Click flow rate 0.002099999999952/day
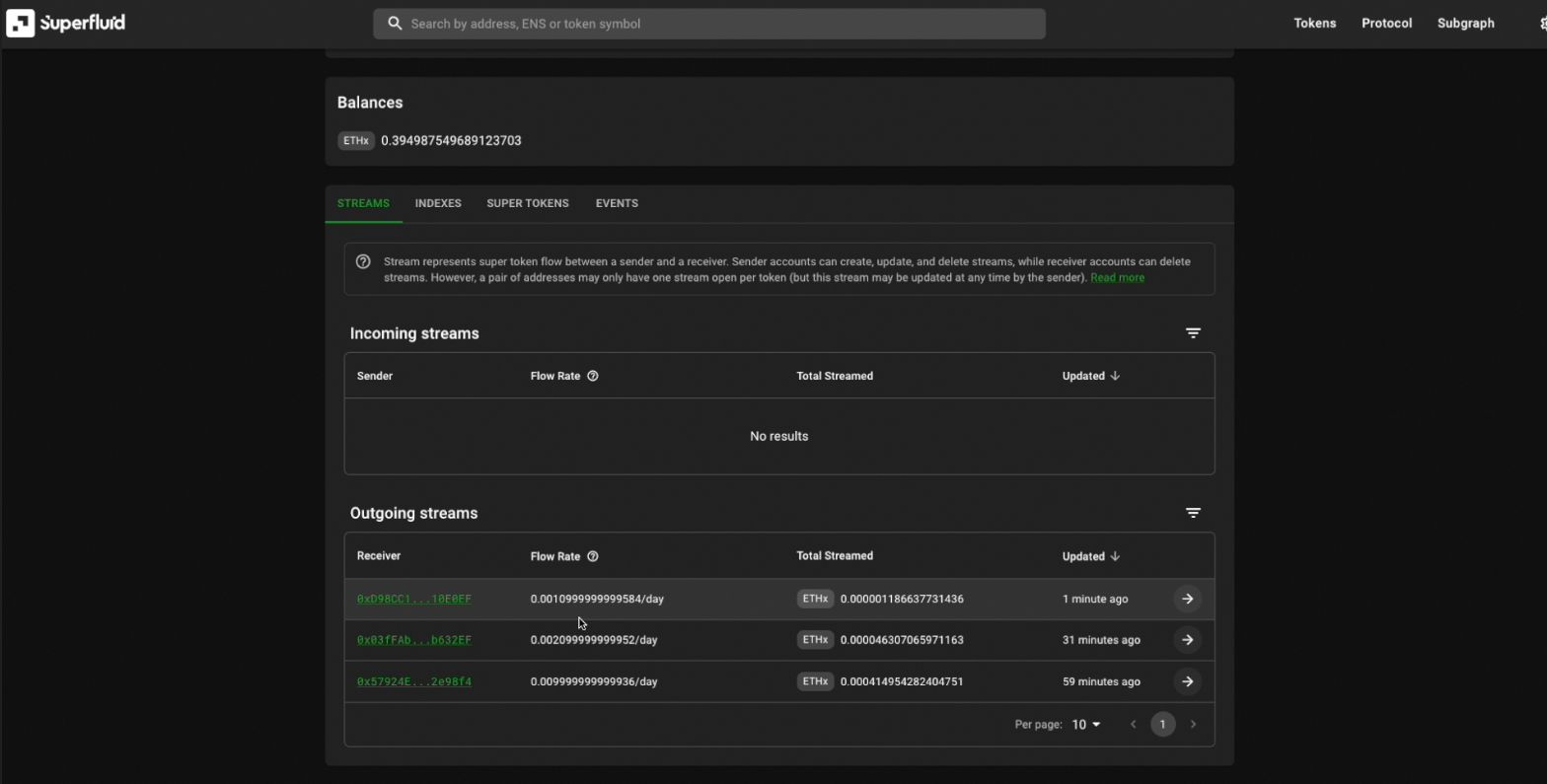This screenshot has width=1547, height=784. click(594, 640)
